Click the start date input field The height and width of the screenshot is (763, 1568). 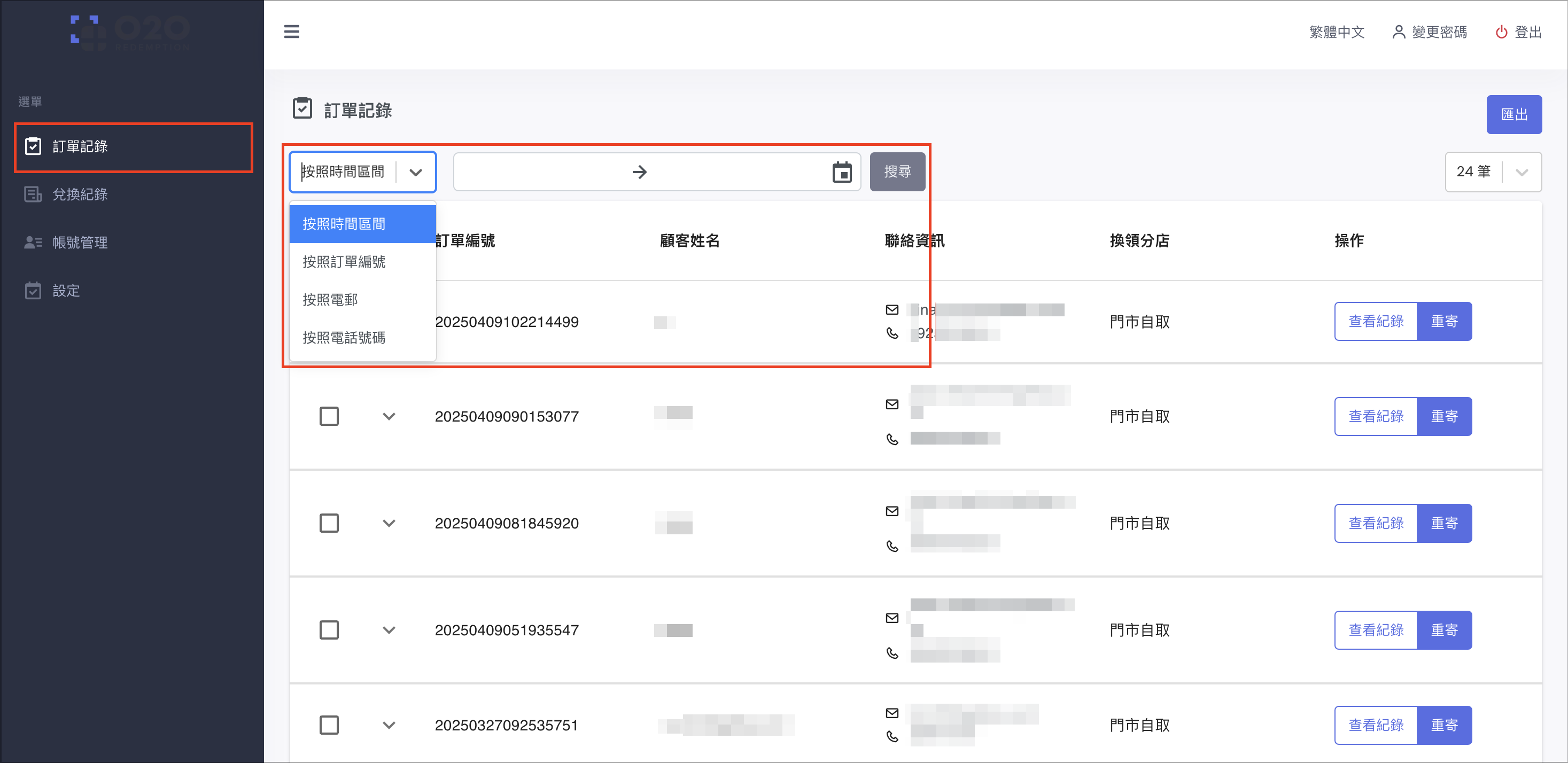[x=543, y=172]
